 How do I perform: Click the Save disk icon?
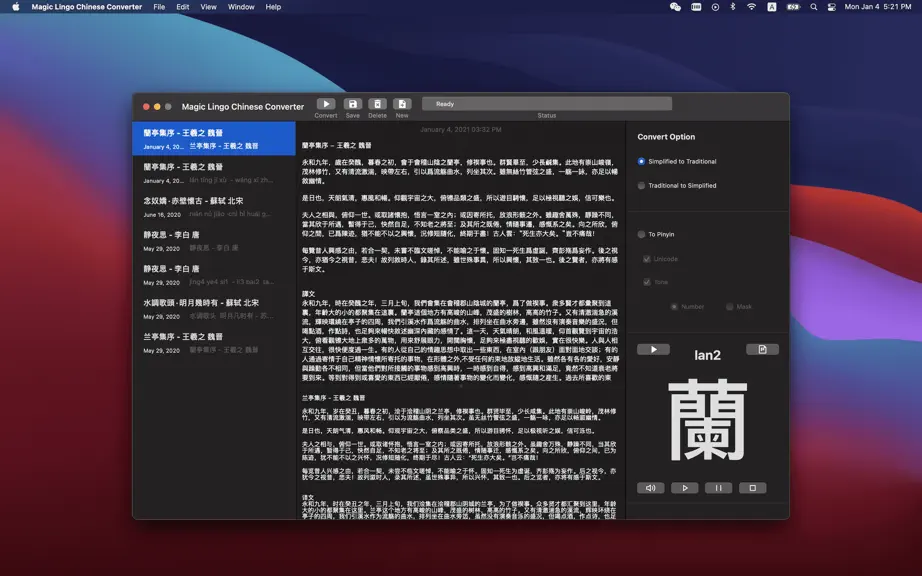pos(353,104)
